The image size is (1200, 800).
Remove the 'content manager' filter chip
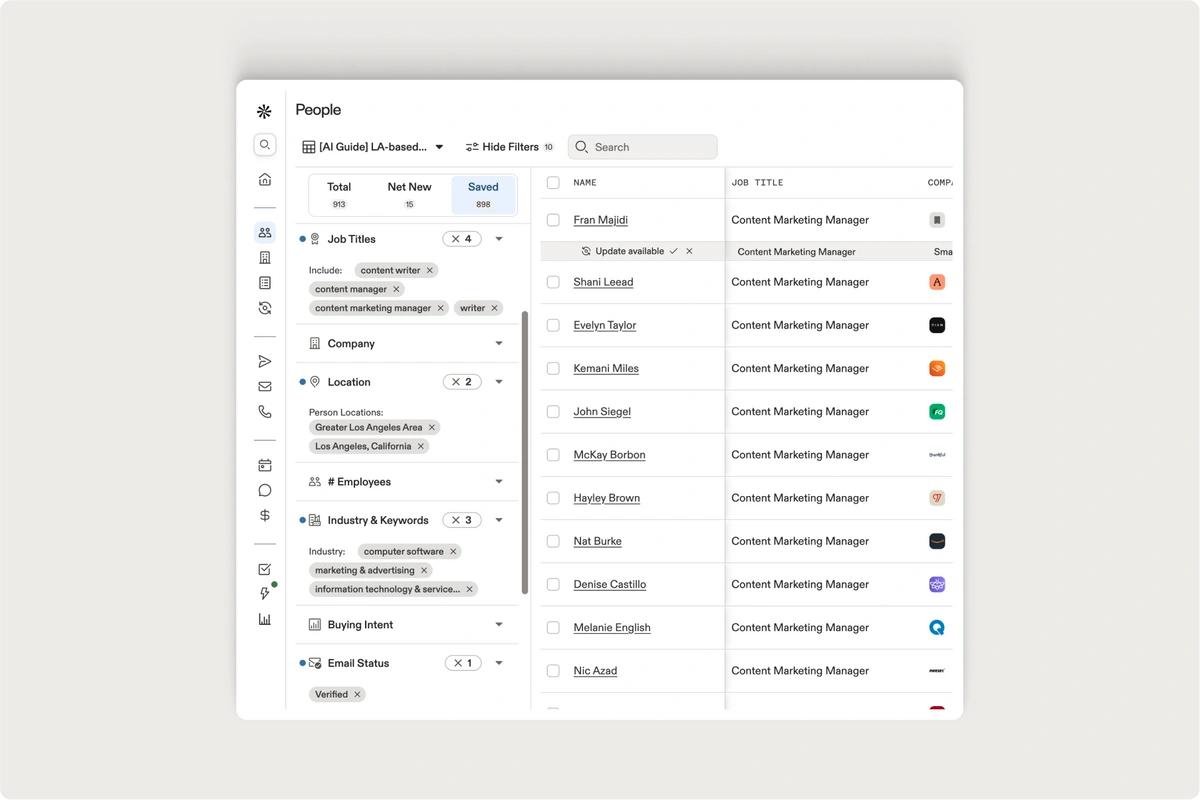click(x=396, y=289)
